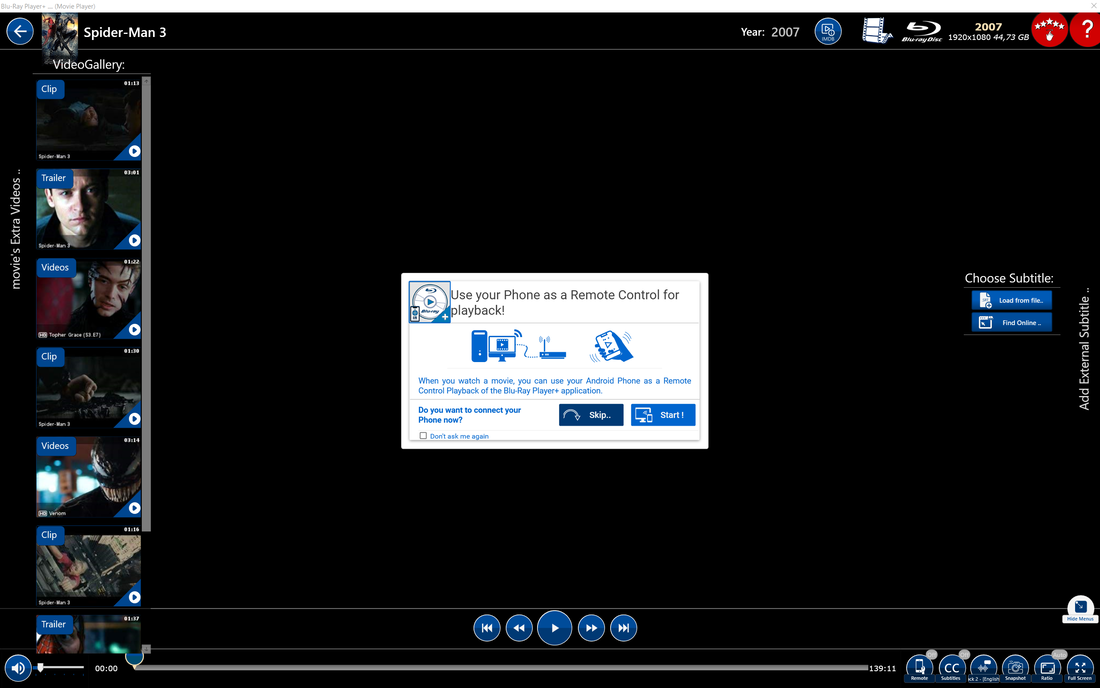Click the playback seek bar
The height and width of the screenshot is (688, 1100).
(x=501, y=668)
